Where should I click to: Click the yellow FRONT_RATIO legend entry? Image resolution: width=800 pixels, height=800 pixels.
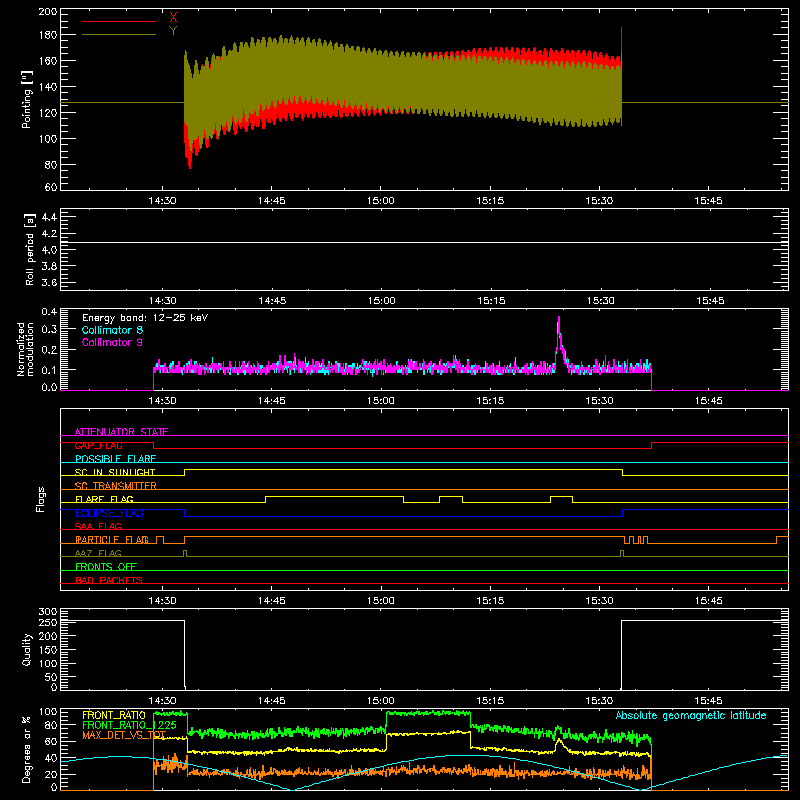click(114, 715)
